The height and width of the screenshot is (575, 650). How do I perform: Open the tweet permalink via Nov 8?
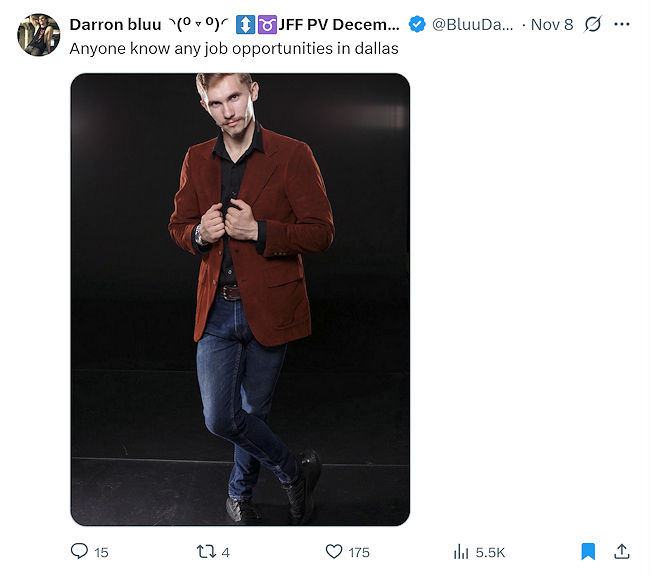click(551, 24)
